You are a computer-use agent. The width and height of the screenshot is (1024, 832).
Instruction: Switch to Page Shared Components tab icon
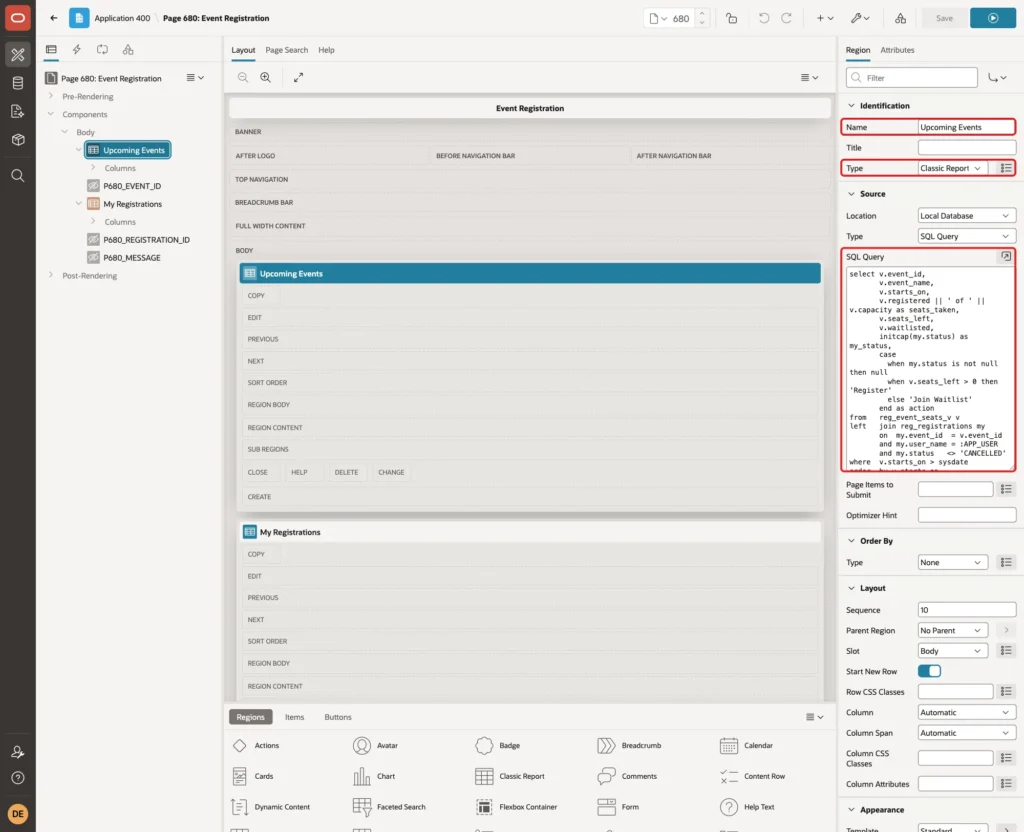coord(128,50)
